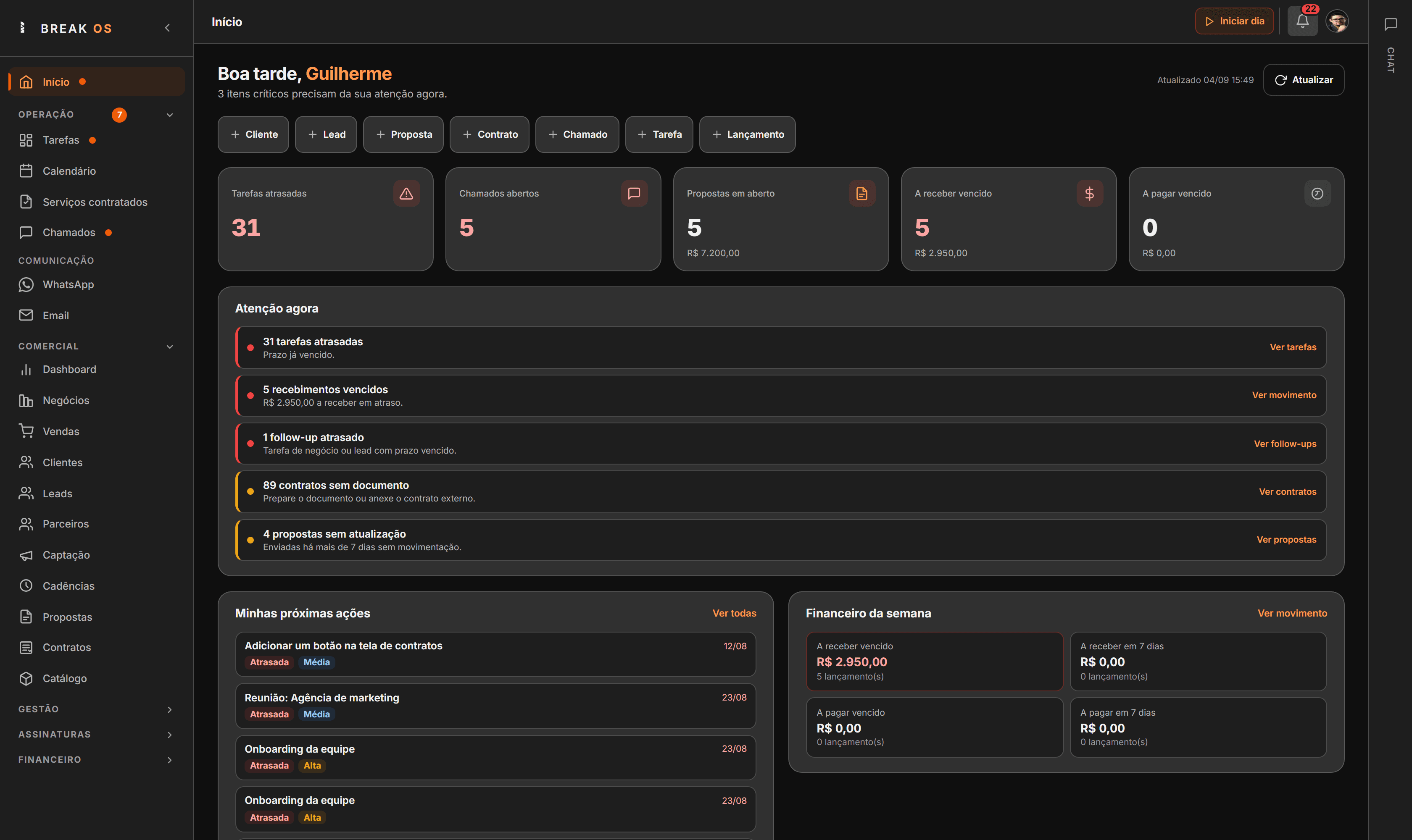Expand the Assinaturas section
This screenshot has height=840, width=1412.
96,735
